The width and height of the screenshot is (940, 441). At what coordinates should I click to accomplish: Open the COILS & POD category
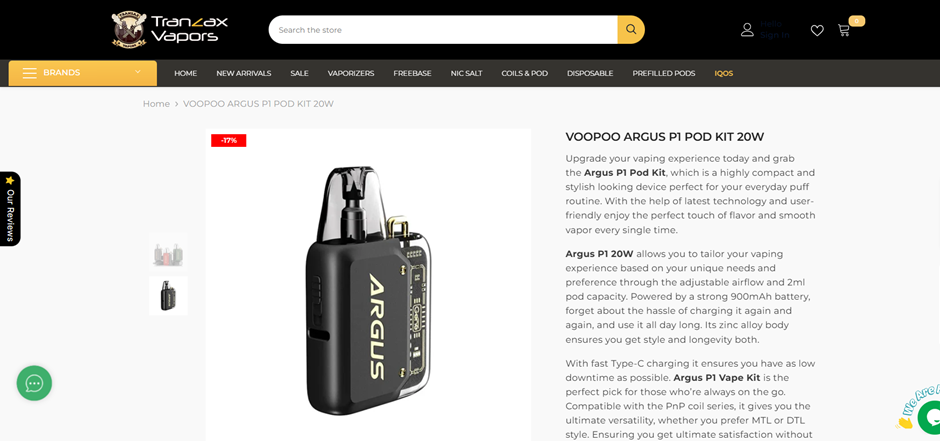(x=525, y=73)
